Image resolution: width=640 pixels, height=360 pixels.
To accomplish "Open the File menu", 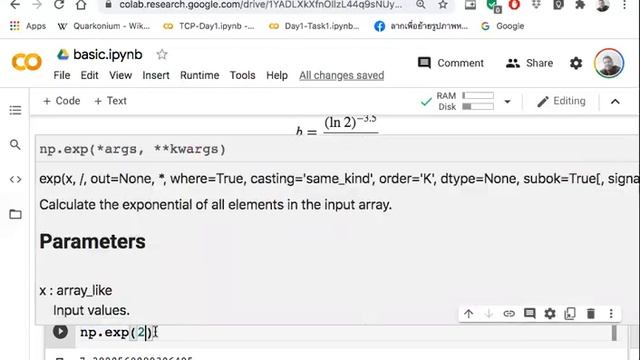I will 62,76.
